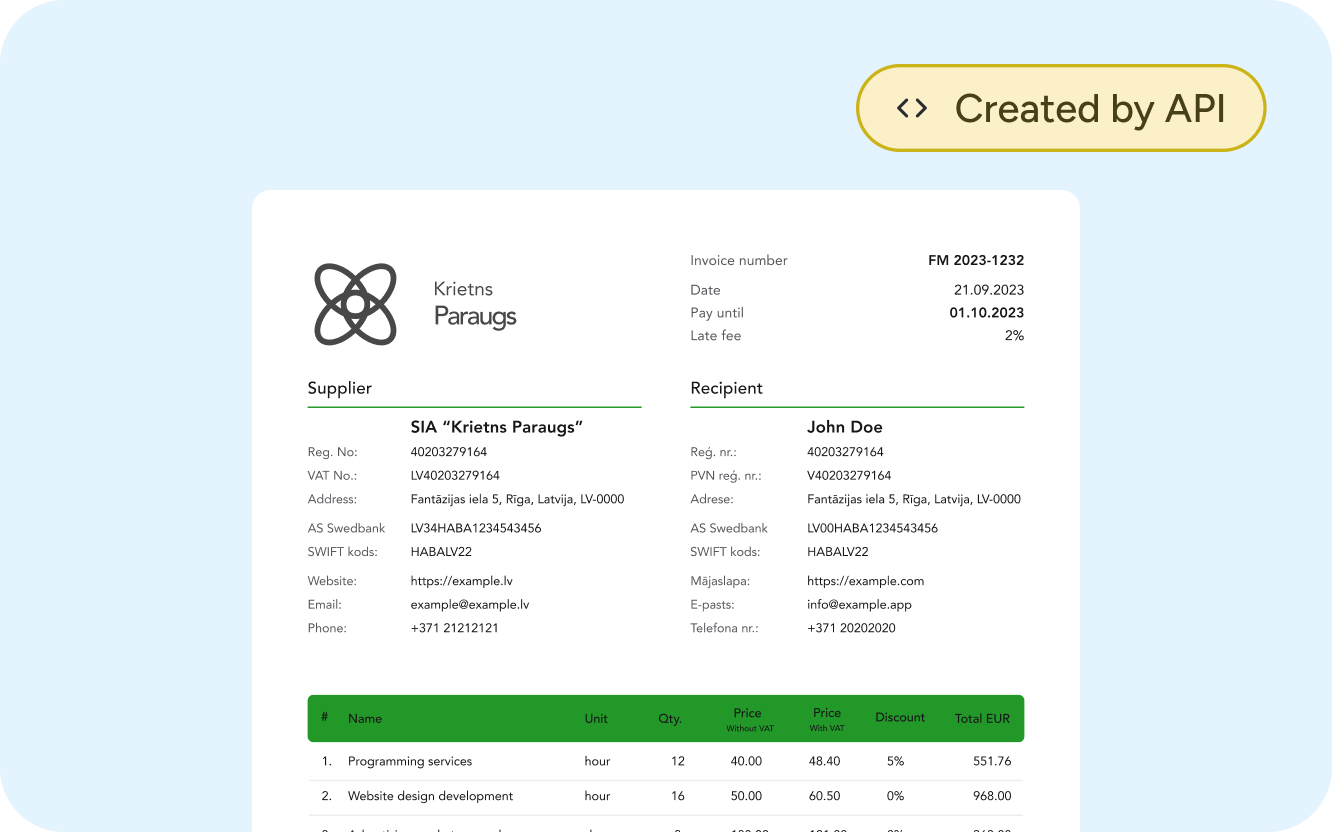Image resolution: width=1332 pixels, height=832 pixels.
Task: Click total 968.00 for Website design
Action: tap(992, 797)
